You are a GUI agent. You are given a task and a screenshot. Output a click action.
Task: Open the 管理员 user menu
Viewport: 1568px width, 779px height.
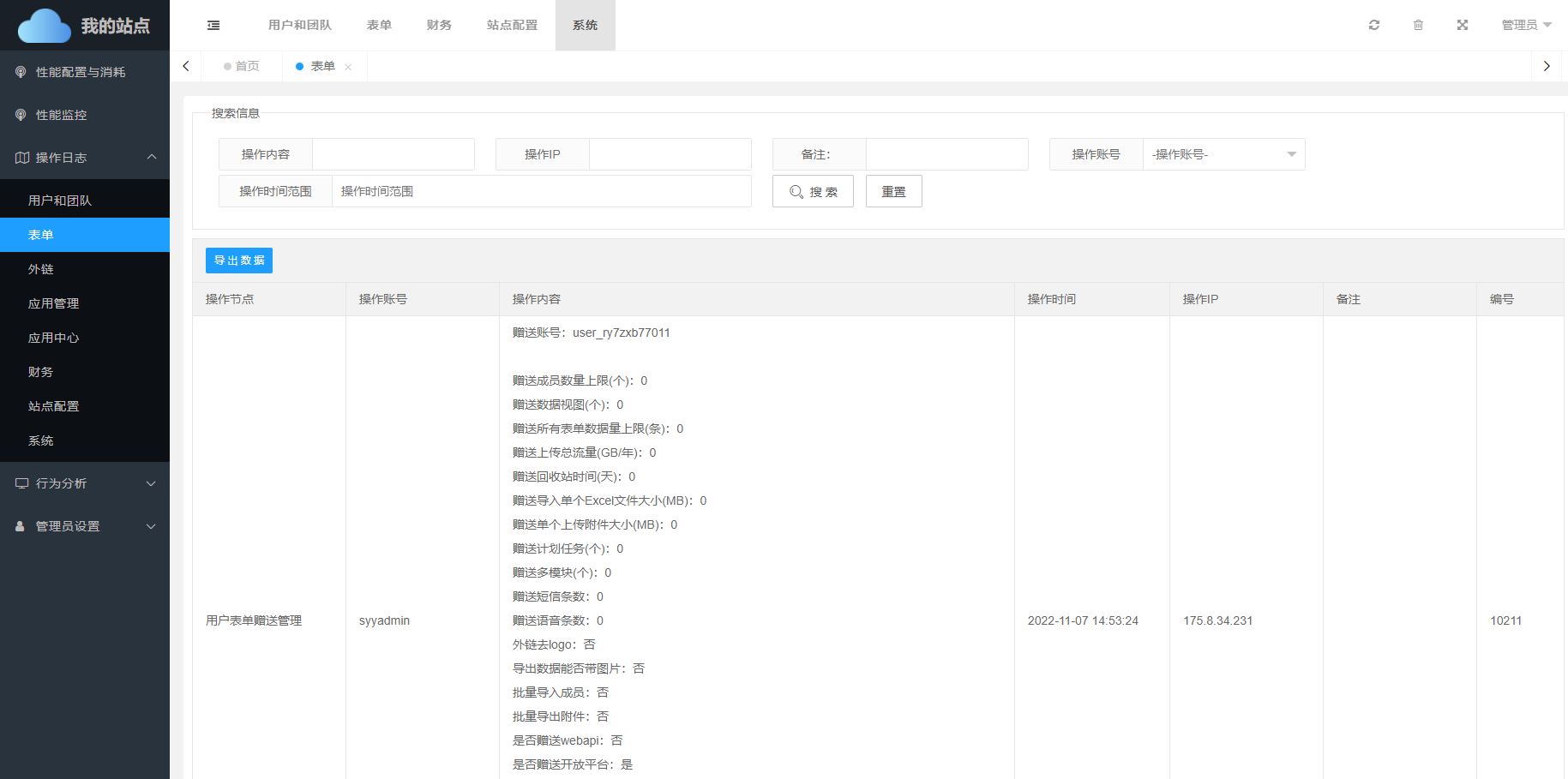pos(1526,25)
